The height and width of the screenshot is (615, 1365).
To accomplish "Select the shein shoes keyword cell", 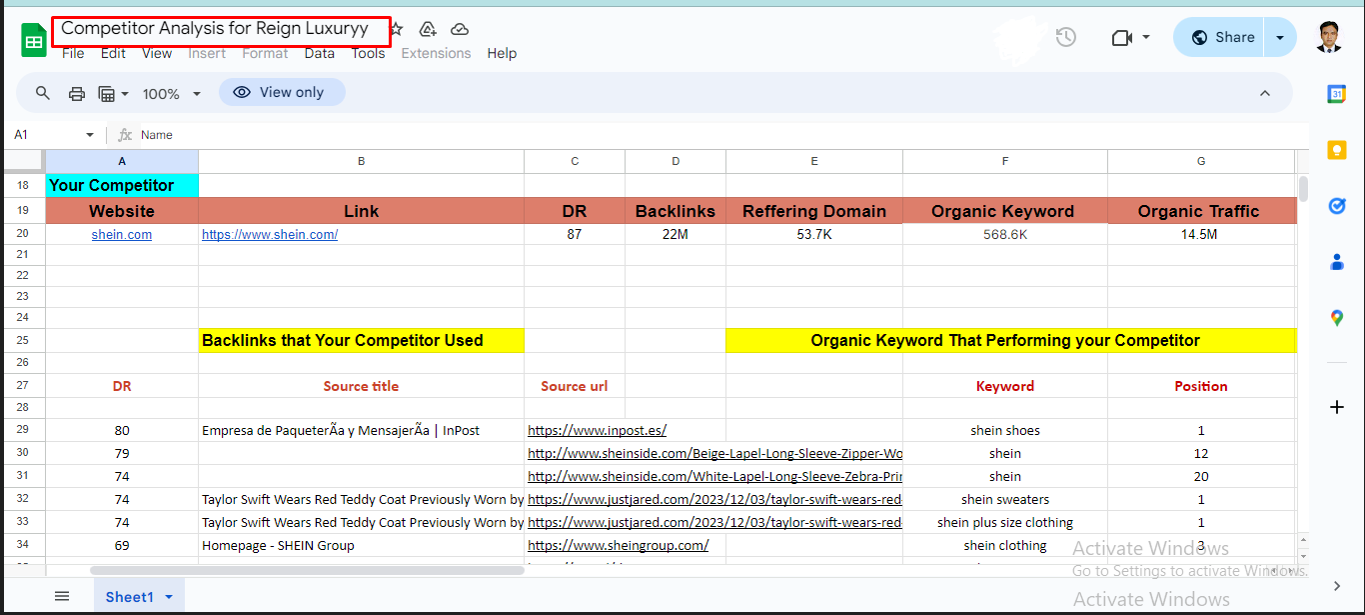I will pos(1005,431).
